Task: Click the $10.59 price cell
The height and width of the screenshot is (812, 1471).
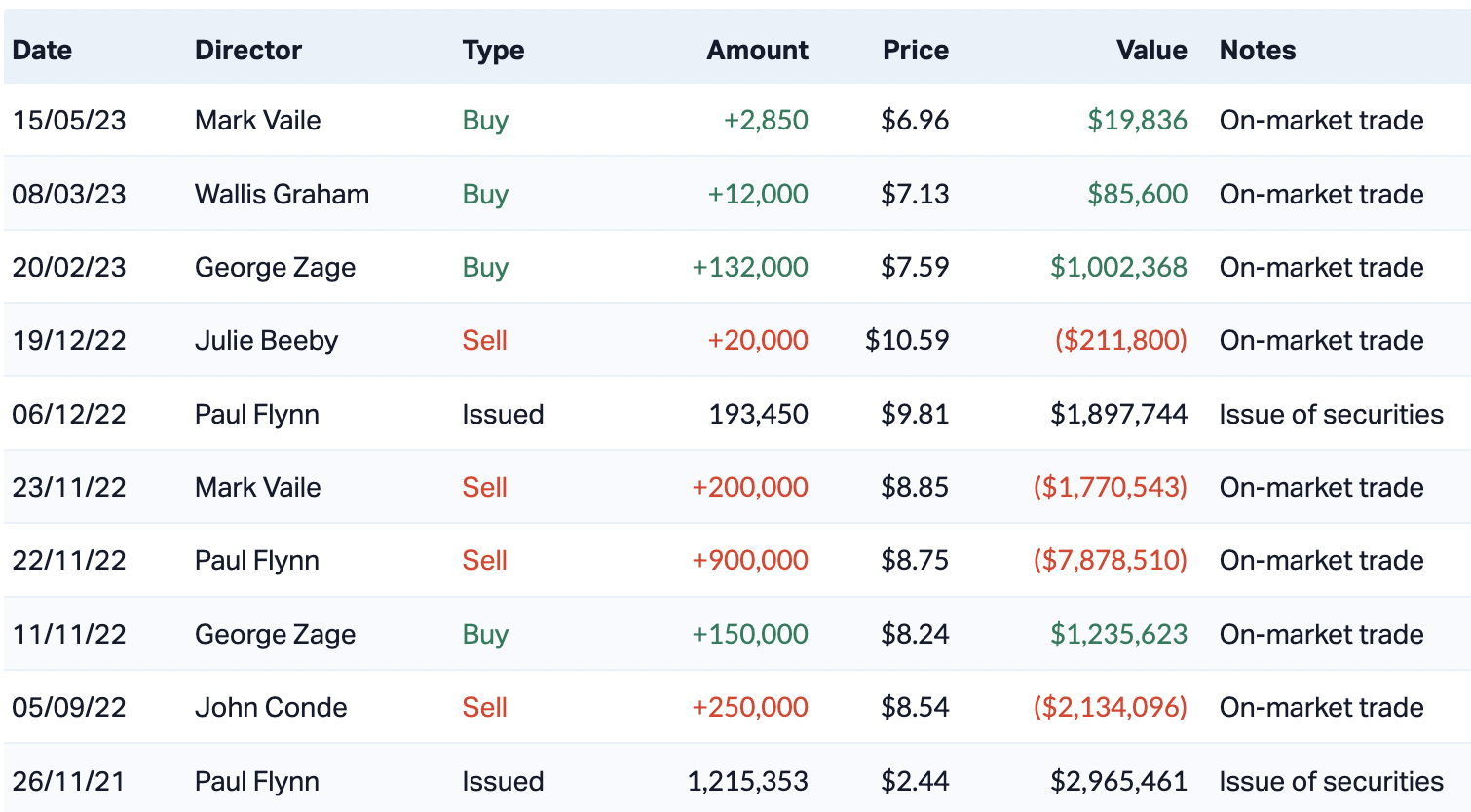Action: (906, 341)
